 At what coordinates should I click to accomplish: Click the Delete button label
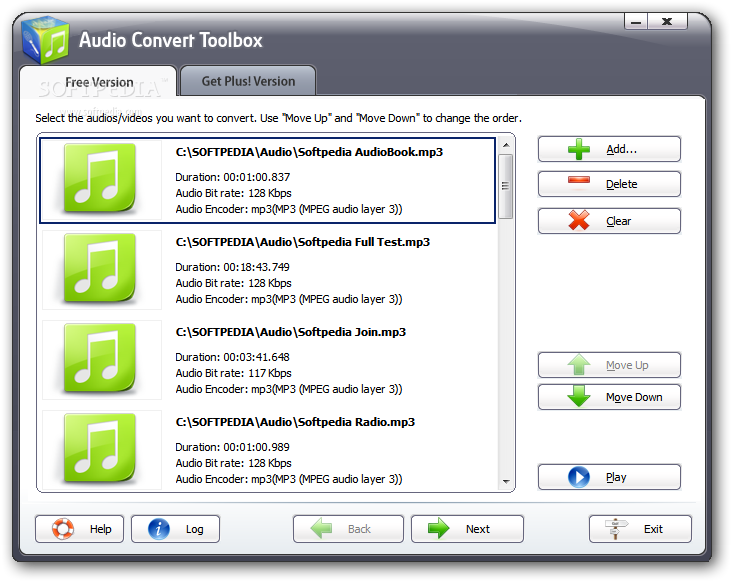click(x=621, y=184)
